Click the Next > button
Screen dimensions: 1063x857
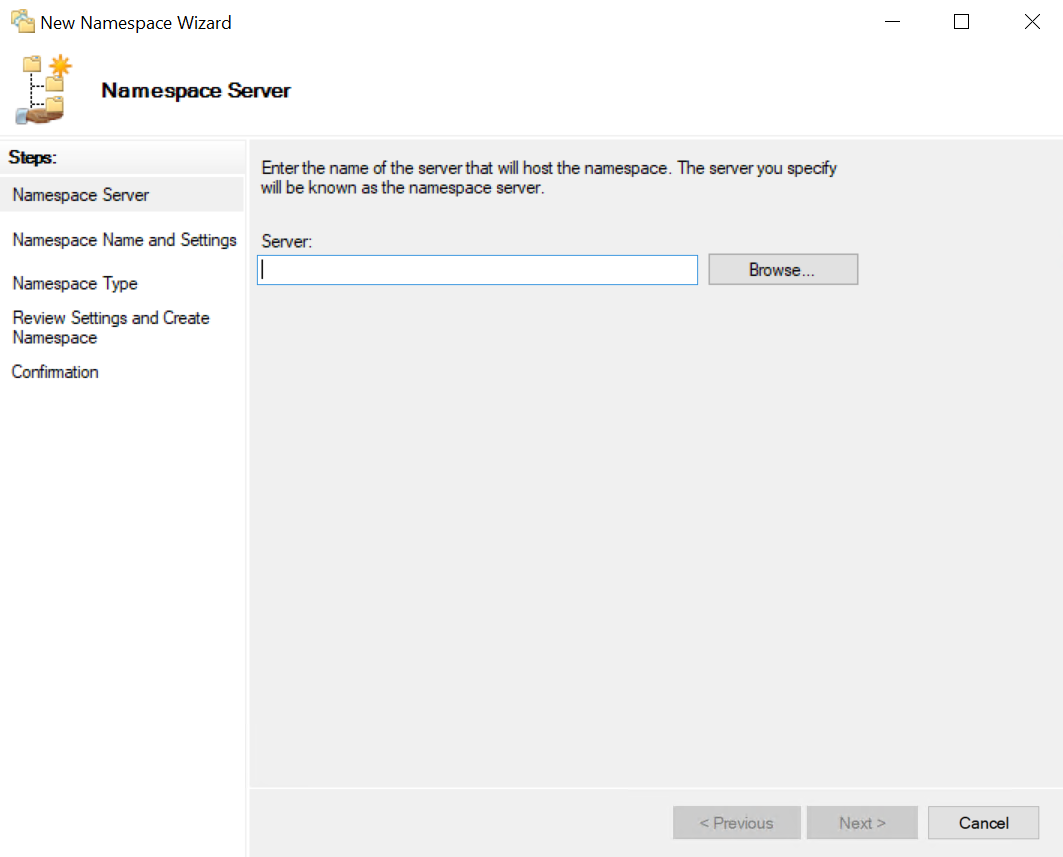click(862, 823)
